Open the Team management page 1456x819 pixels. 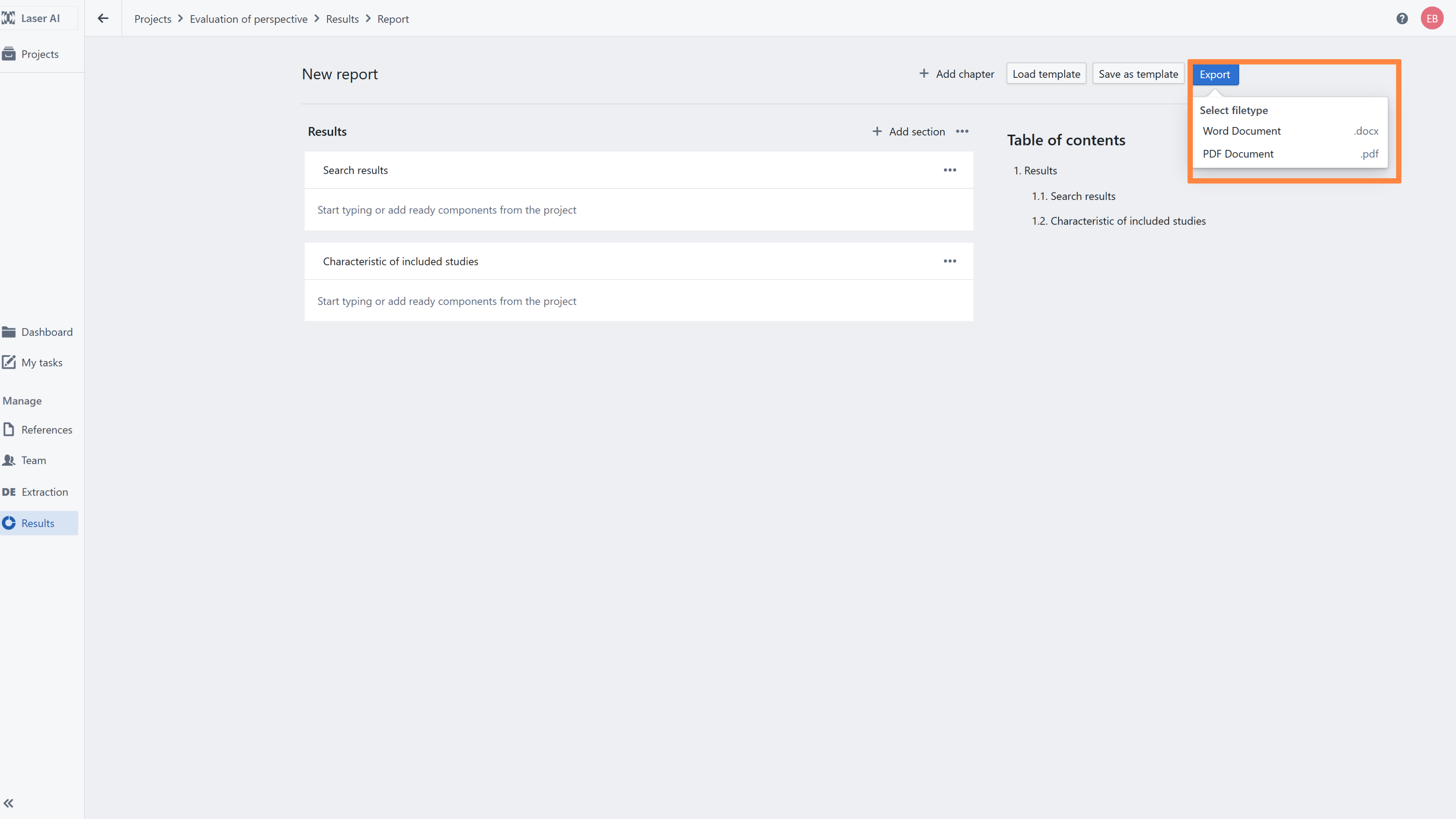point(33,460)
